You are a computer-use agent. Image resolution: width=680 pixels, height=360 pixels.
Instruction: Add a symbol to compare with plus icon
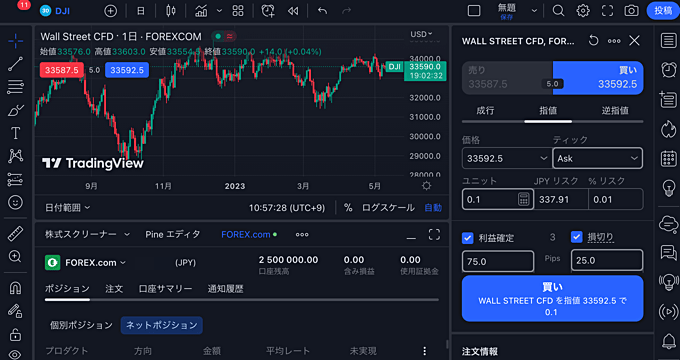111,11
